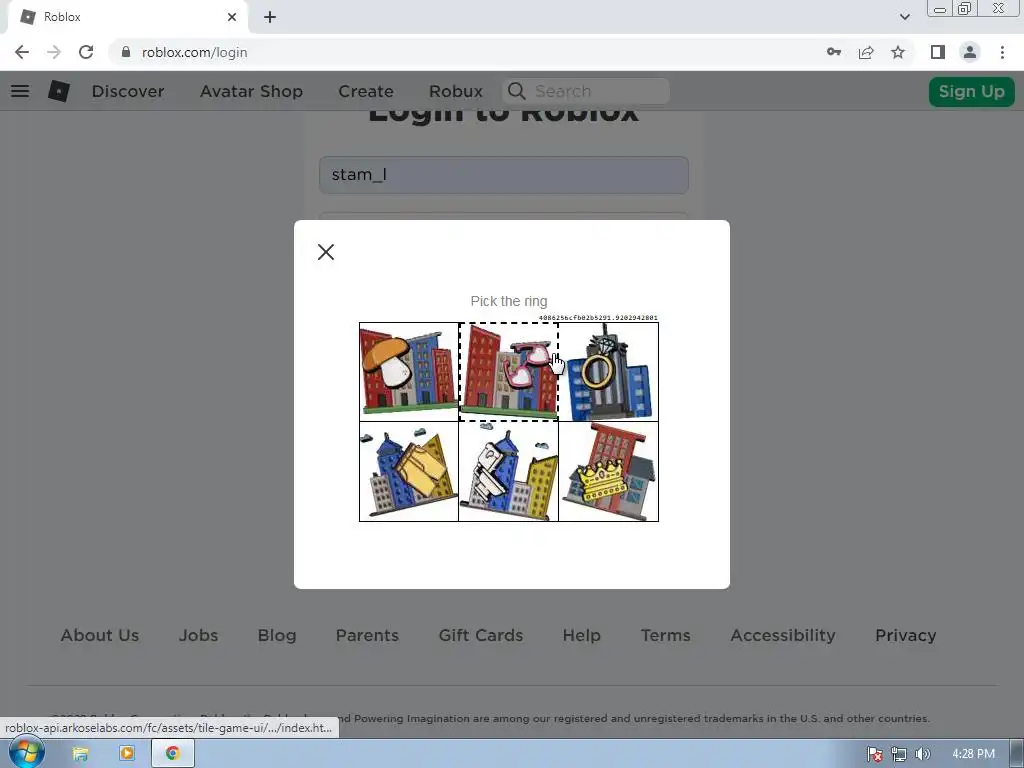Open the Gift Cards footer link

[x=481, y=635]
